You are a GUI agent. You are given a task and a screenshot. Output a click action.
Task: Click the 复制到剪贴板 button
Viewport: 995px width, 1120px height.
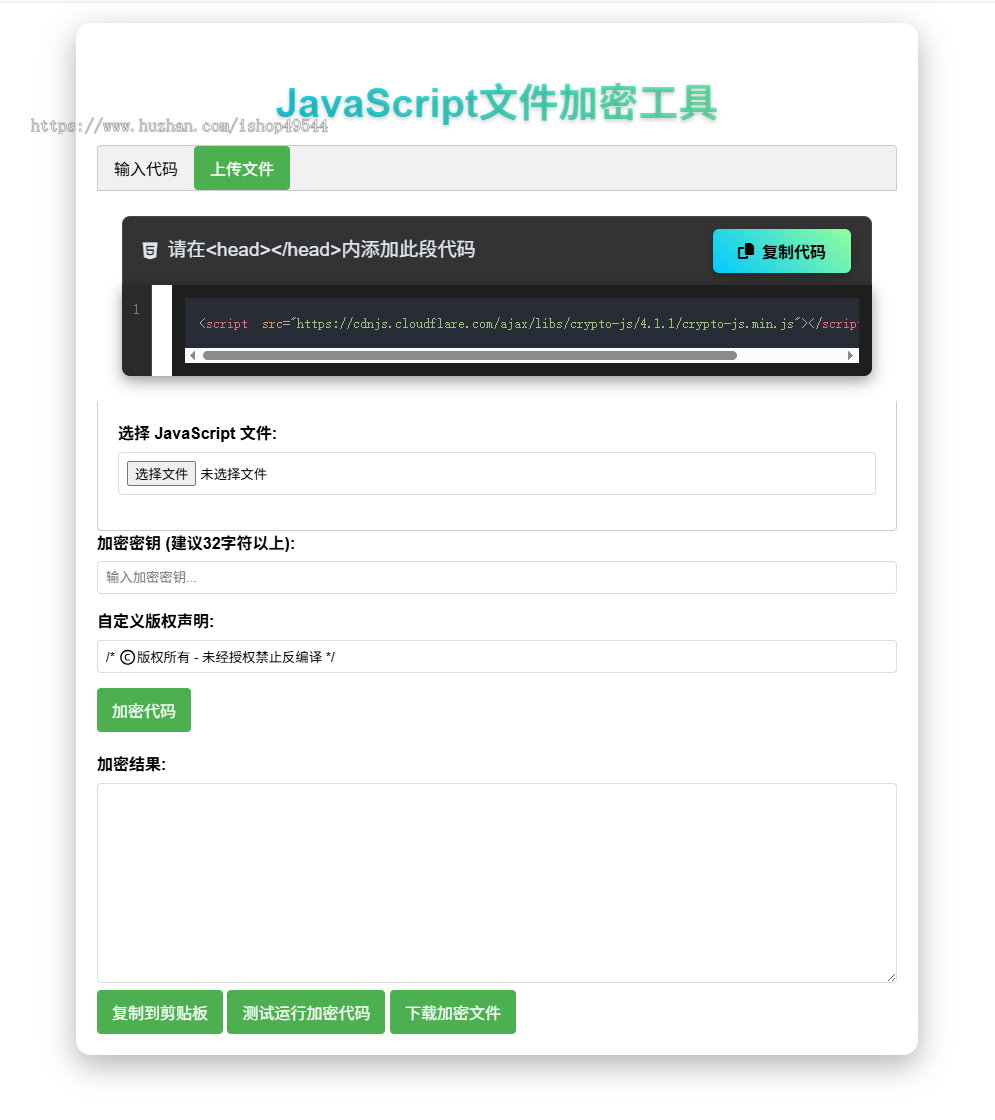[160, 1012]
